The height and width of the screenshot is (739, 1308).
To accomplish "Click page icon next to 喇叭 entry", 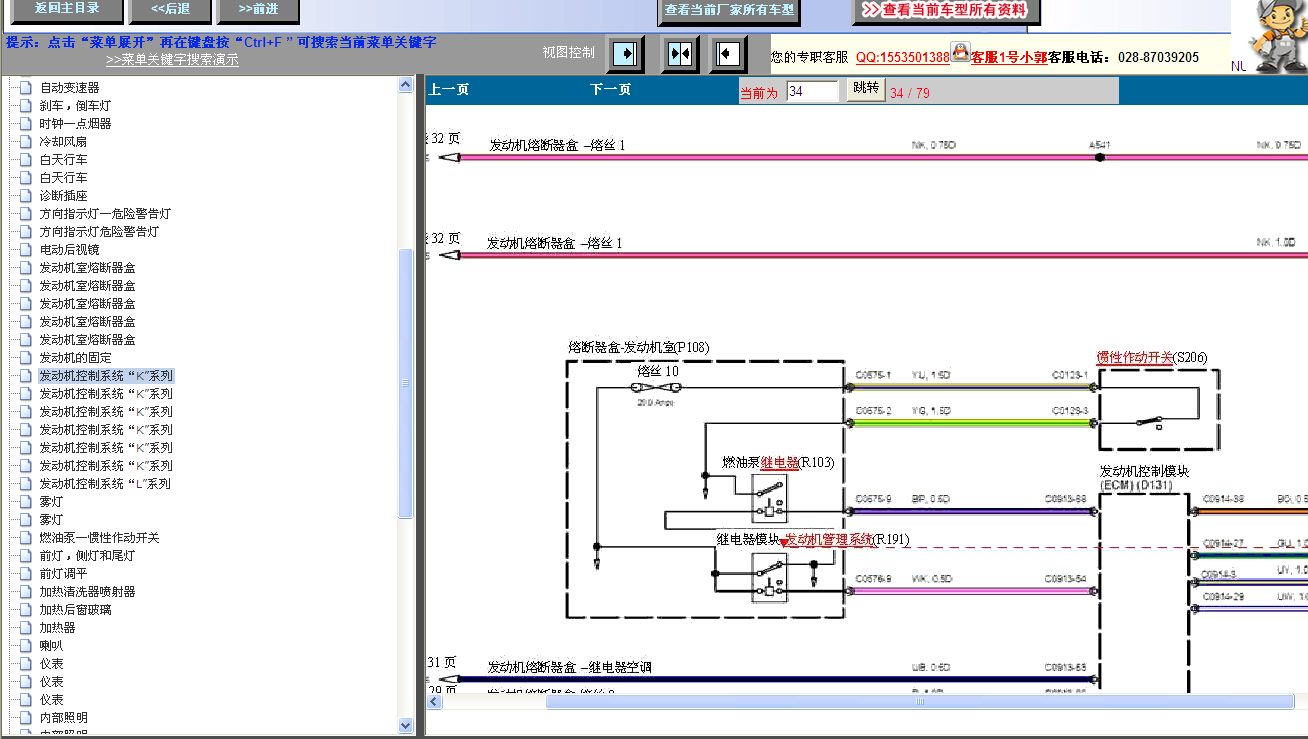I will (26, 646).
